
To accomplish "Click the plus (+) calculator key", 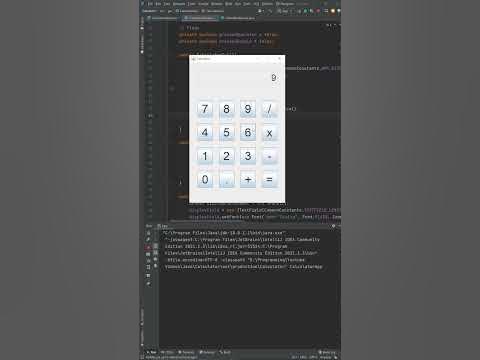I will pyautogui.click(x=248, y=180).
